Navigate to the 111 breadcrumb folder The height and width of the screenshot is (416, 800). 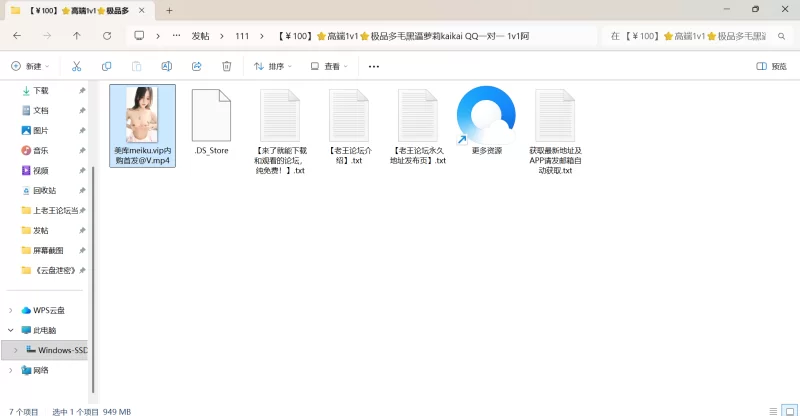(242, 36)
